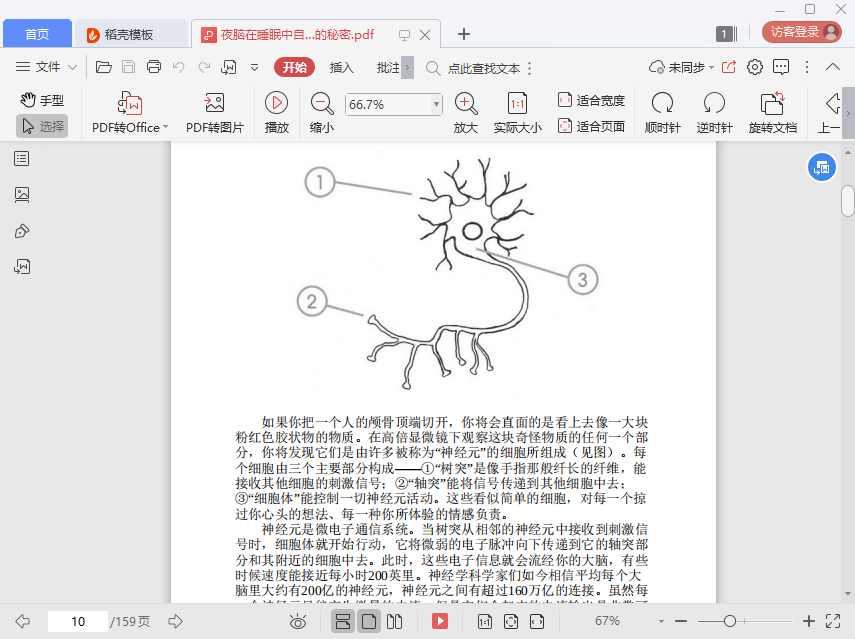
Task: Expand the 文件 dropdown arrow
Action: click(x=73, y=68)
